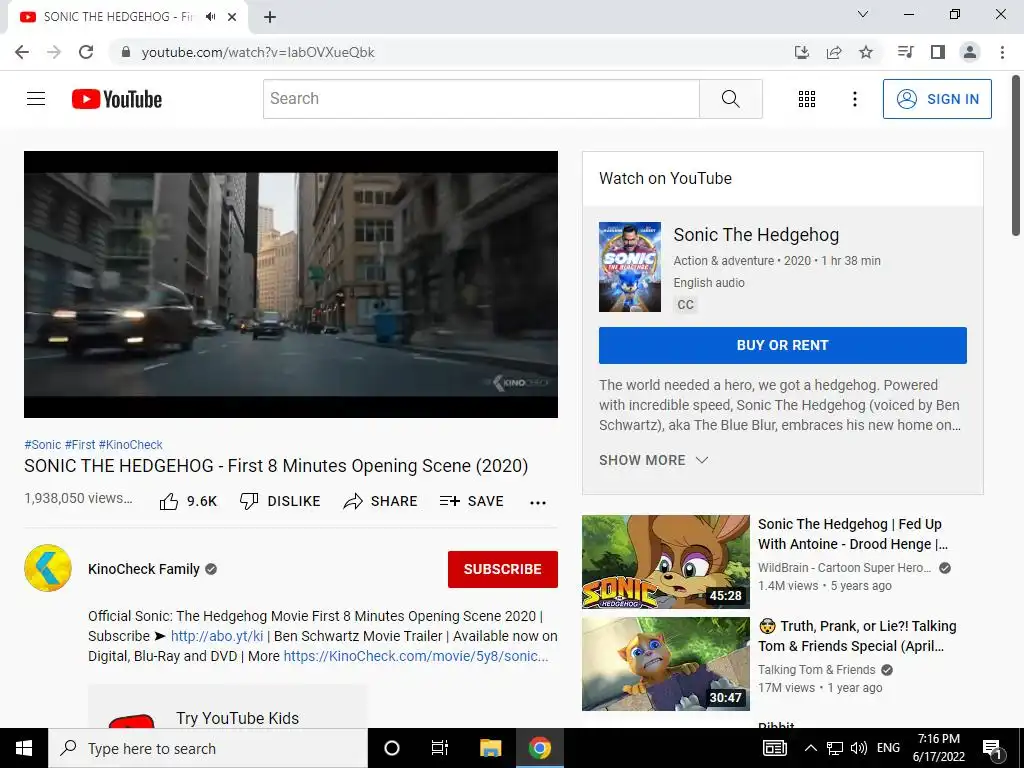Click the Try YouTube Kids text
Screen dimensions: 1024x768
click(237, 718)
